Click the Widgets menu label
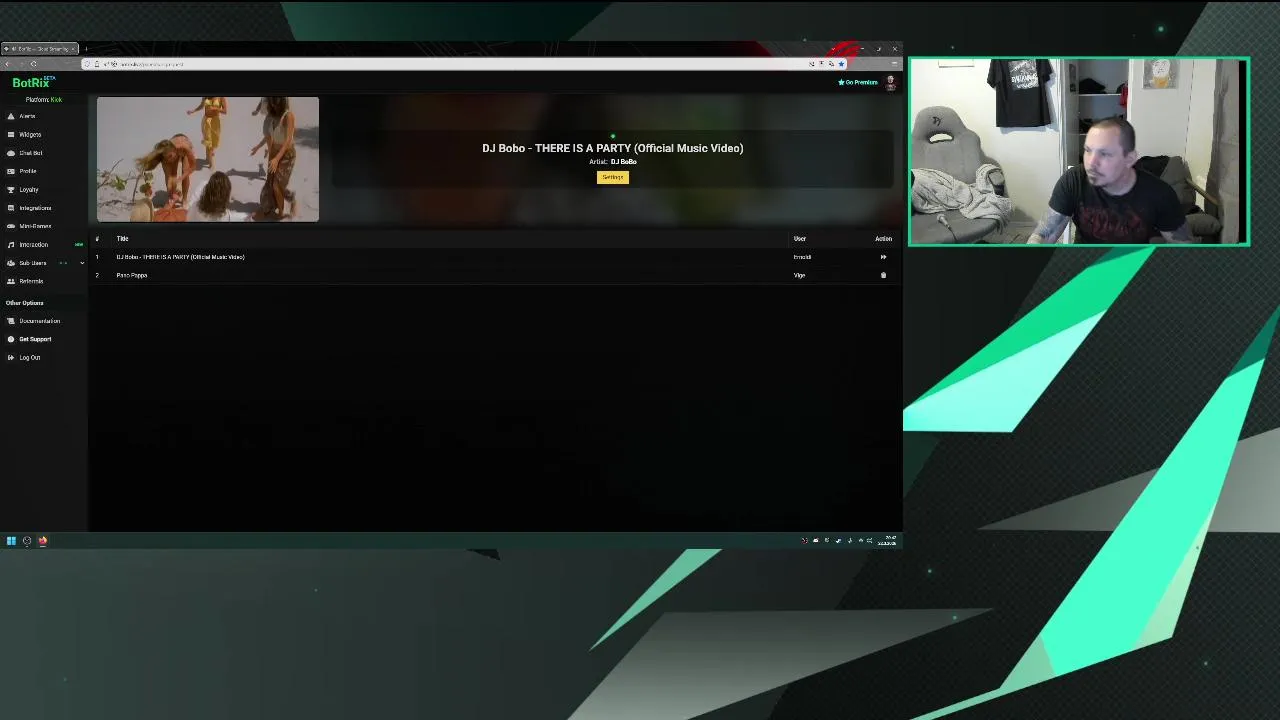The height and width of the screenshot is (720, 1280). [30, 134]
